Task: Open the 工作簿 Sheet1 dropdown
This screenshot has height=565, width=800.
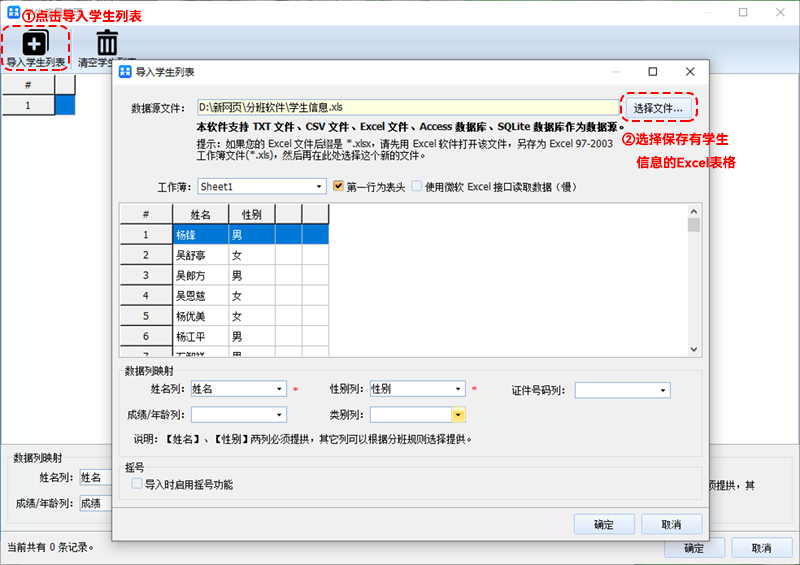Action: (320, 187)
